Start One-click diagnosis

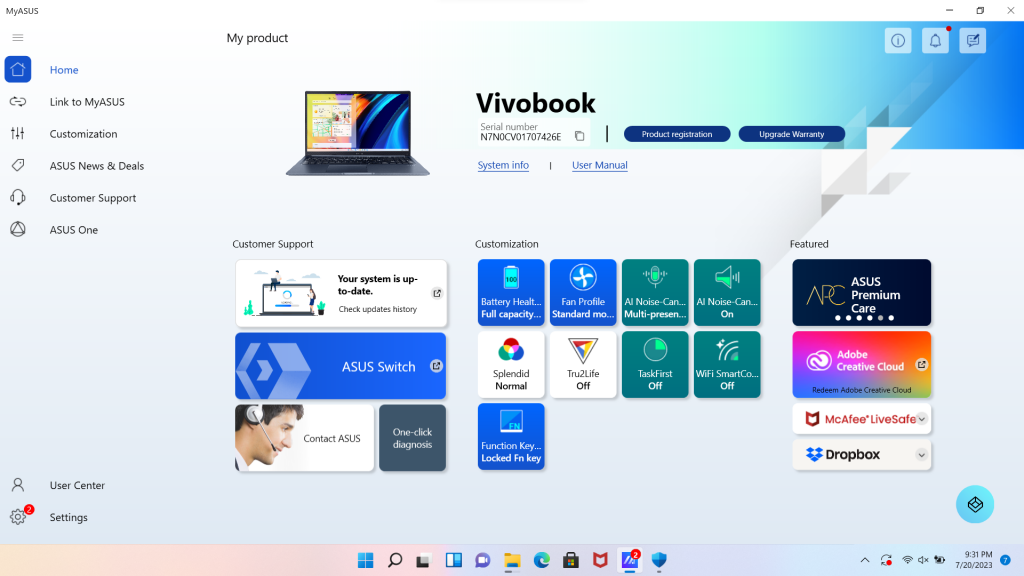click(412, 438)
